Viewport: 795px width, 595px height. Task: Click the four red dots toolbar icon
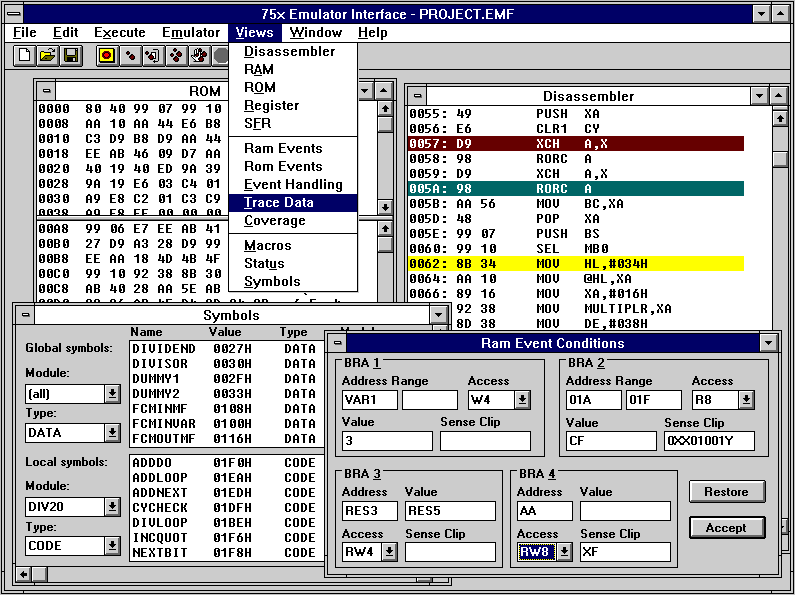[176, 55]
